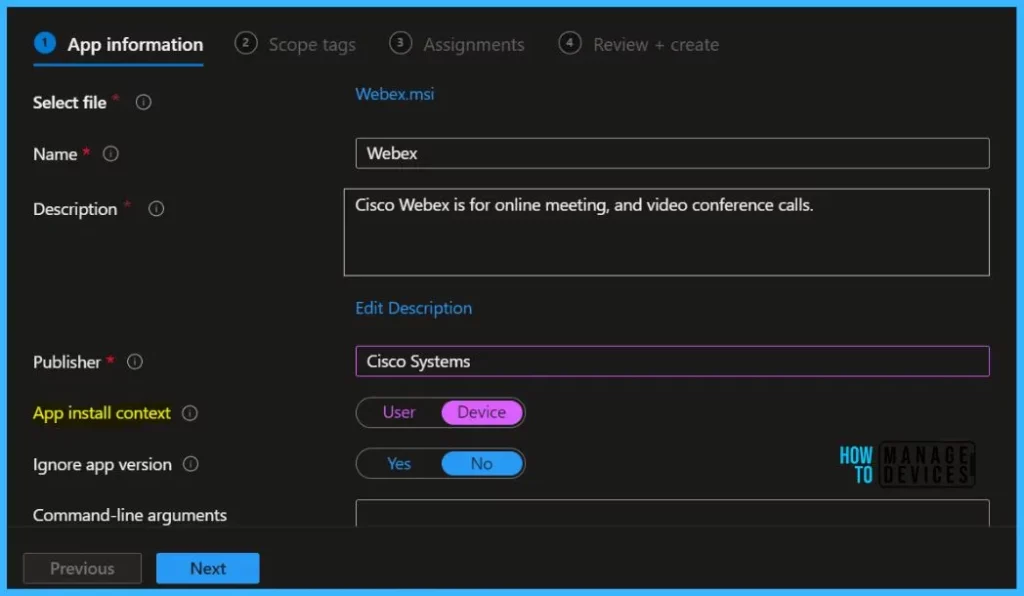Click the Previous button
The width and height of the screenshot is (1024, 596).
click(82, 569)
